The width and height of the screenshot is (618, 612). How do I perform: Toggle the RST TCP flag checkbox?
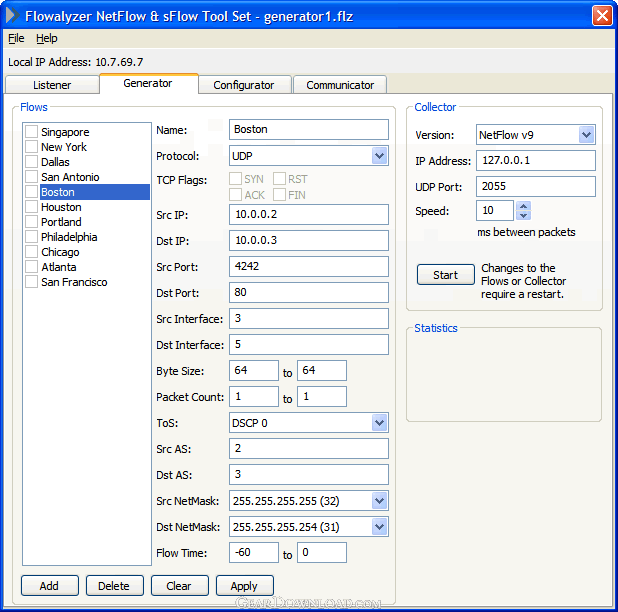click(x=279, y=179)
